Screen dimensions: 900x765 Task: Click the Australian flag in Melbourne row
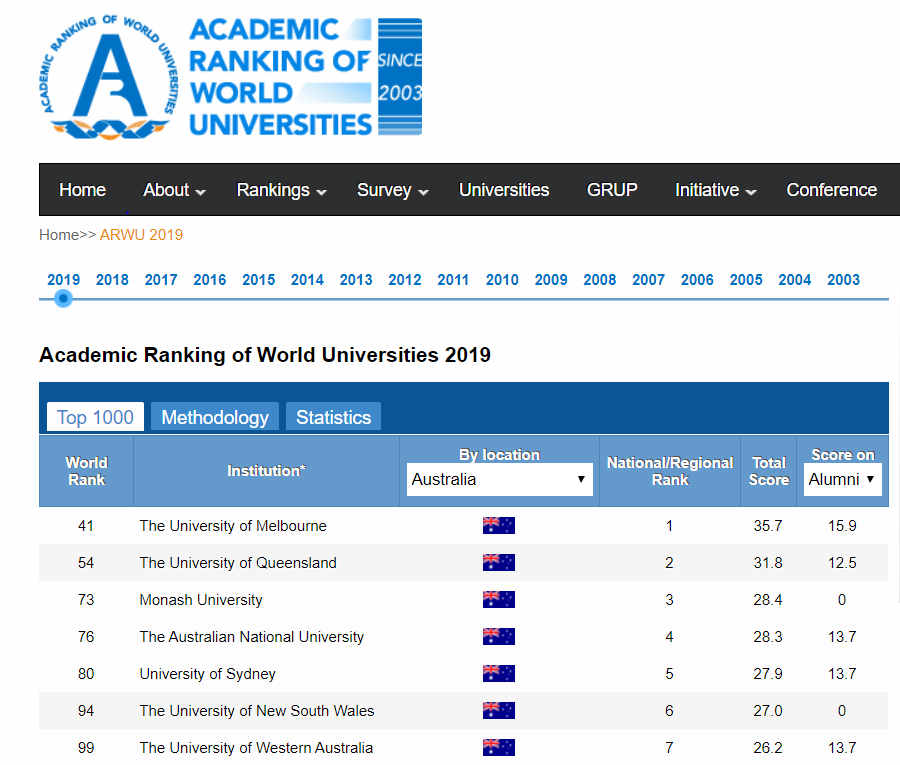(x=499, y=526)
